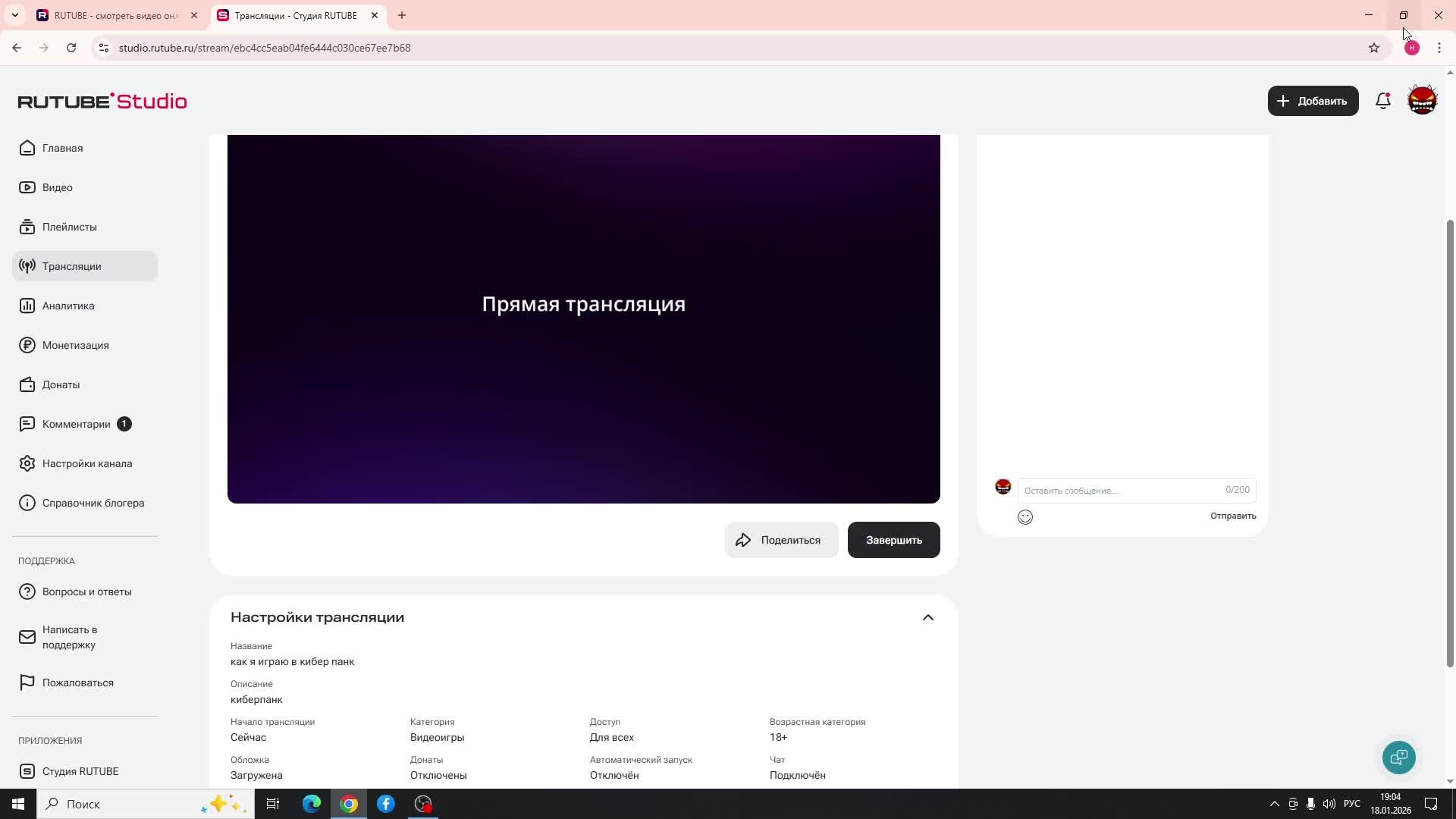Collapse the stream settings section
This screenshot has width=1456, height=819.
point(927,617)
